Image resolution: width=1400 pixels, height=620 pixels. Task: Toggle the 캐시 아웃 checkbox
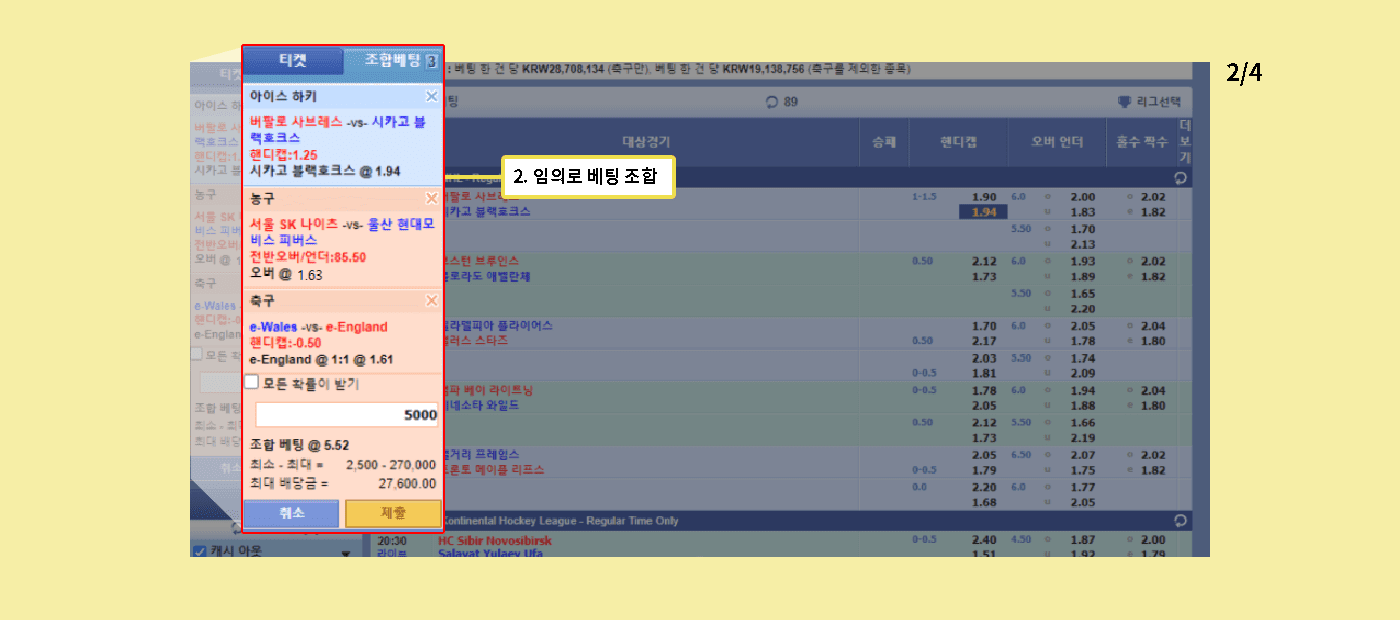[x=199, y=551]
